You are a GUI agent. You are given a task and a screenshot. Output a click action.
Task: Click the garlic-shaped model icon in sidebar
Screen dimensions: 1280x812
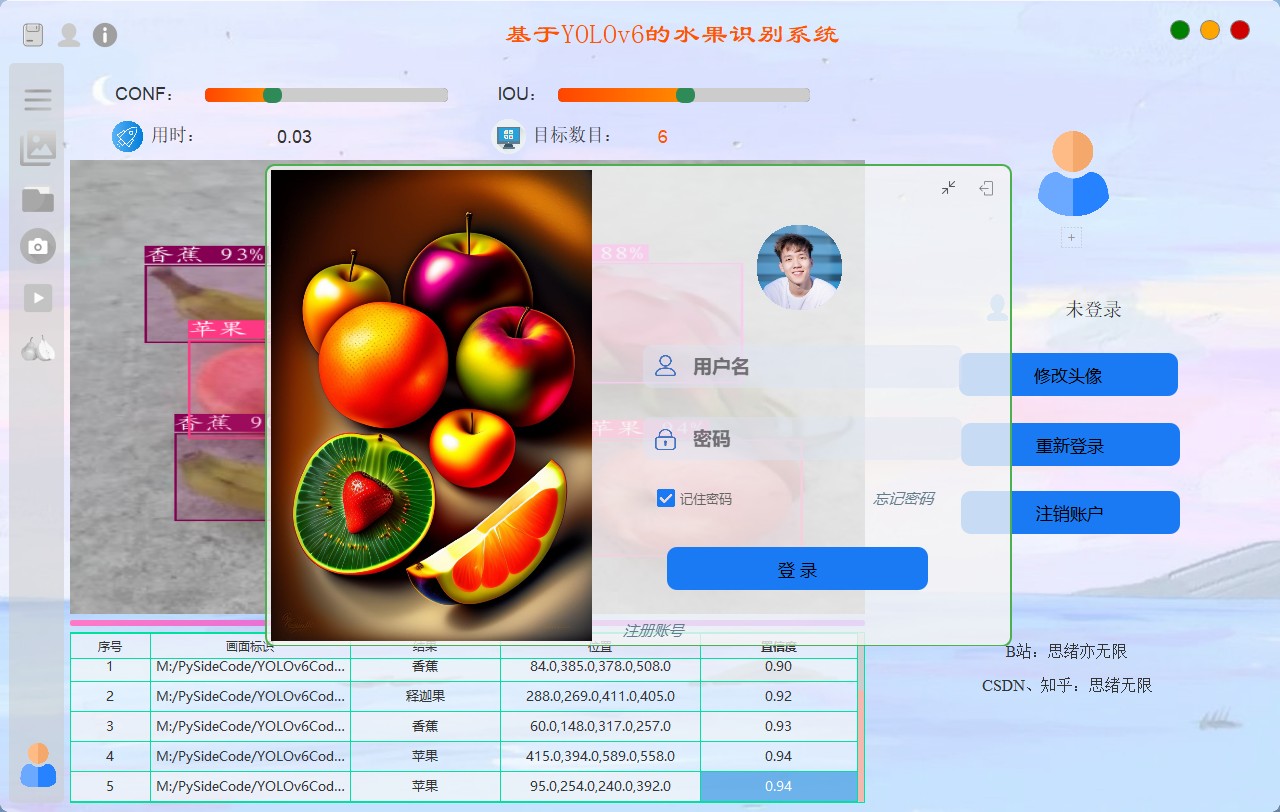coord(38,348)
